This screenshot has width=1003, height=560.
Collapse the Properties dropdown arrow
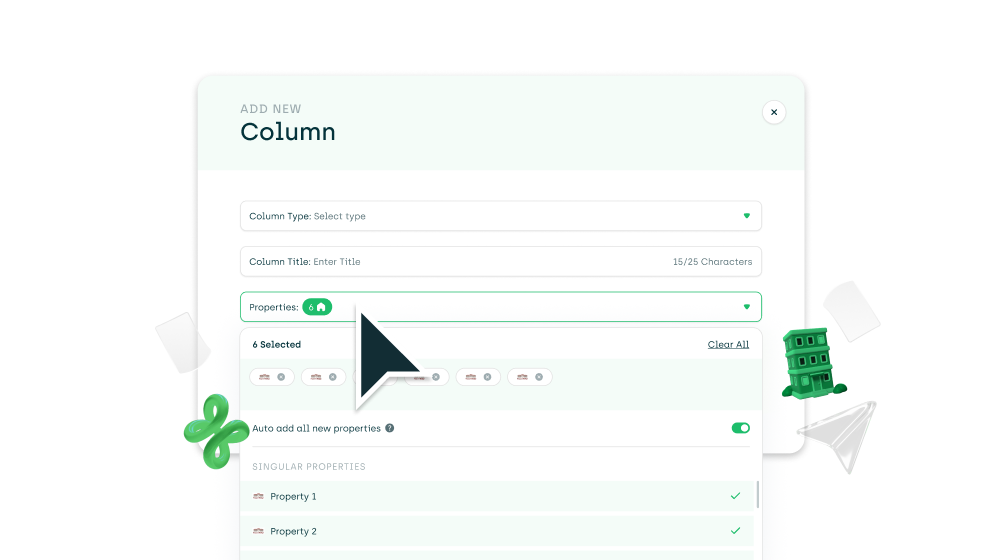coord(746,307)
